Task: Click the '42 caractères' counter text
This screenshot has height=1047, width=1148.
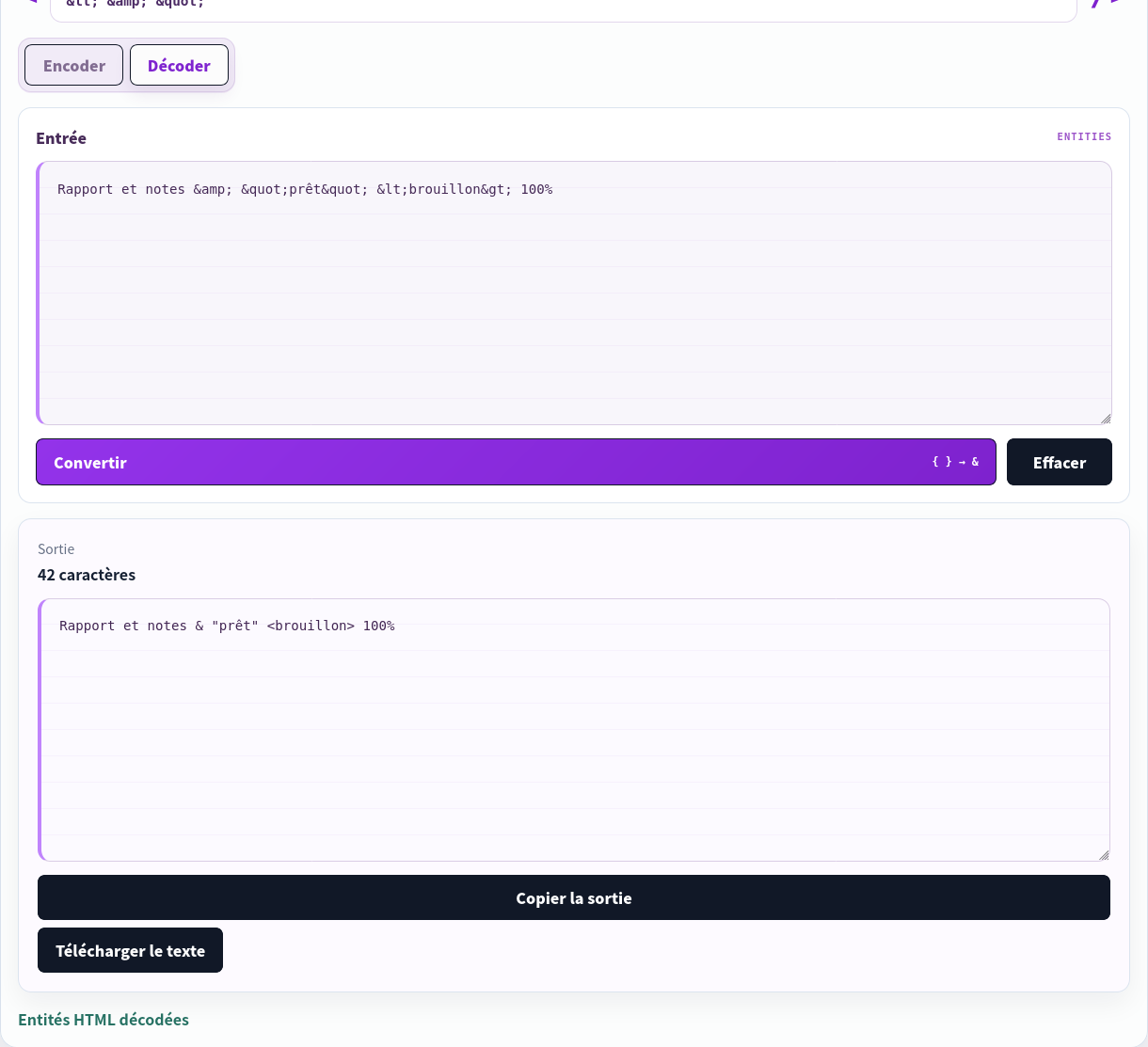Action: click(x=87, y=575)
